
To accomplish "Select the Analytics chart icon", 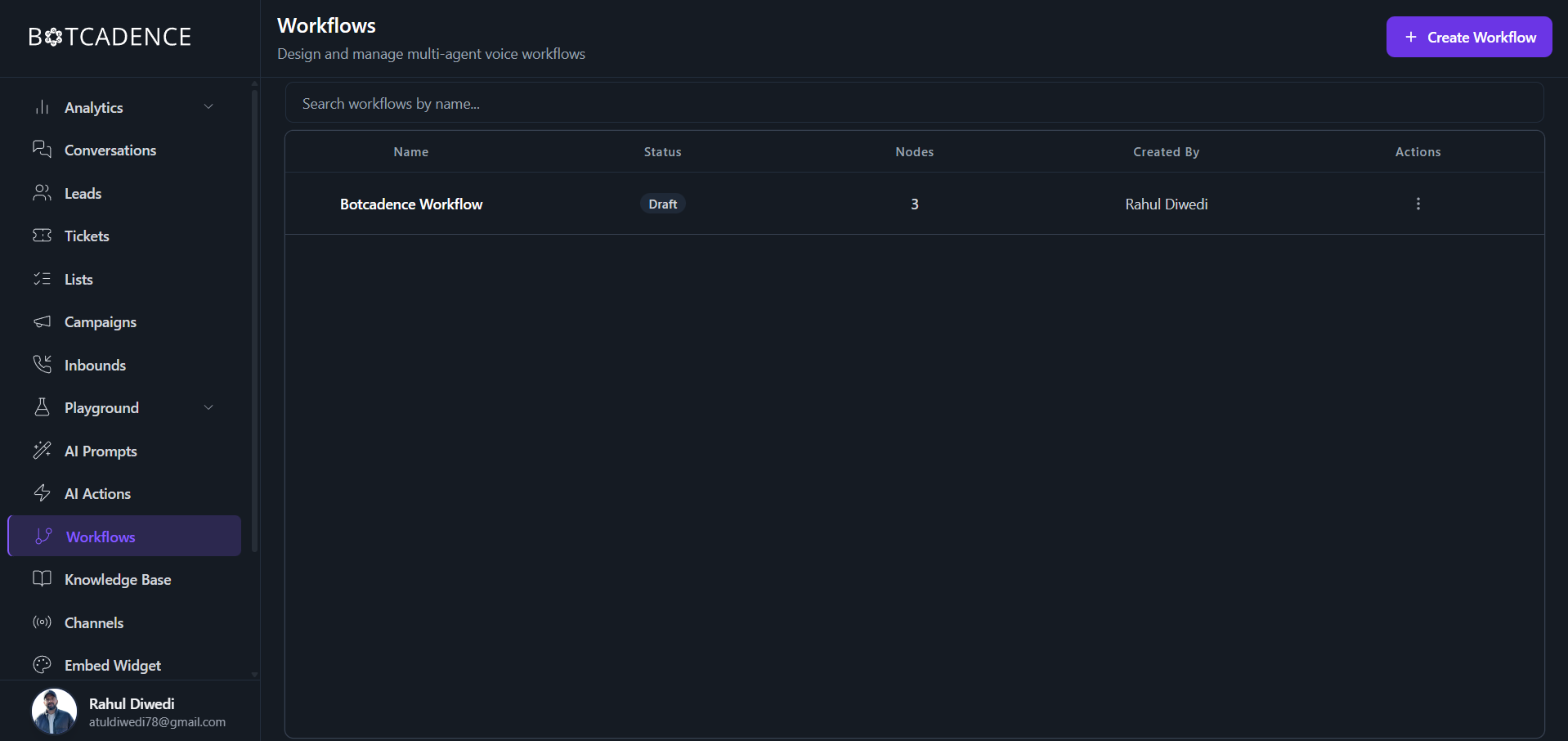I will [x=43, y=106].
